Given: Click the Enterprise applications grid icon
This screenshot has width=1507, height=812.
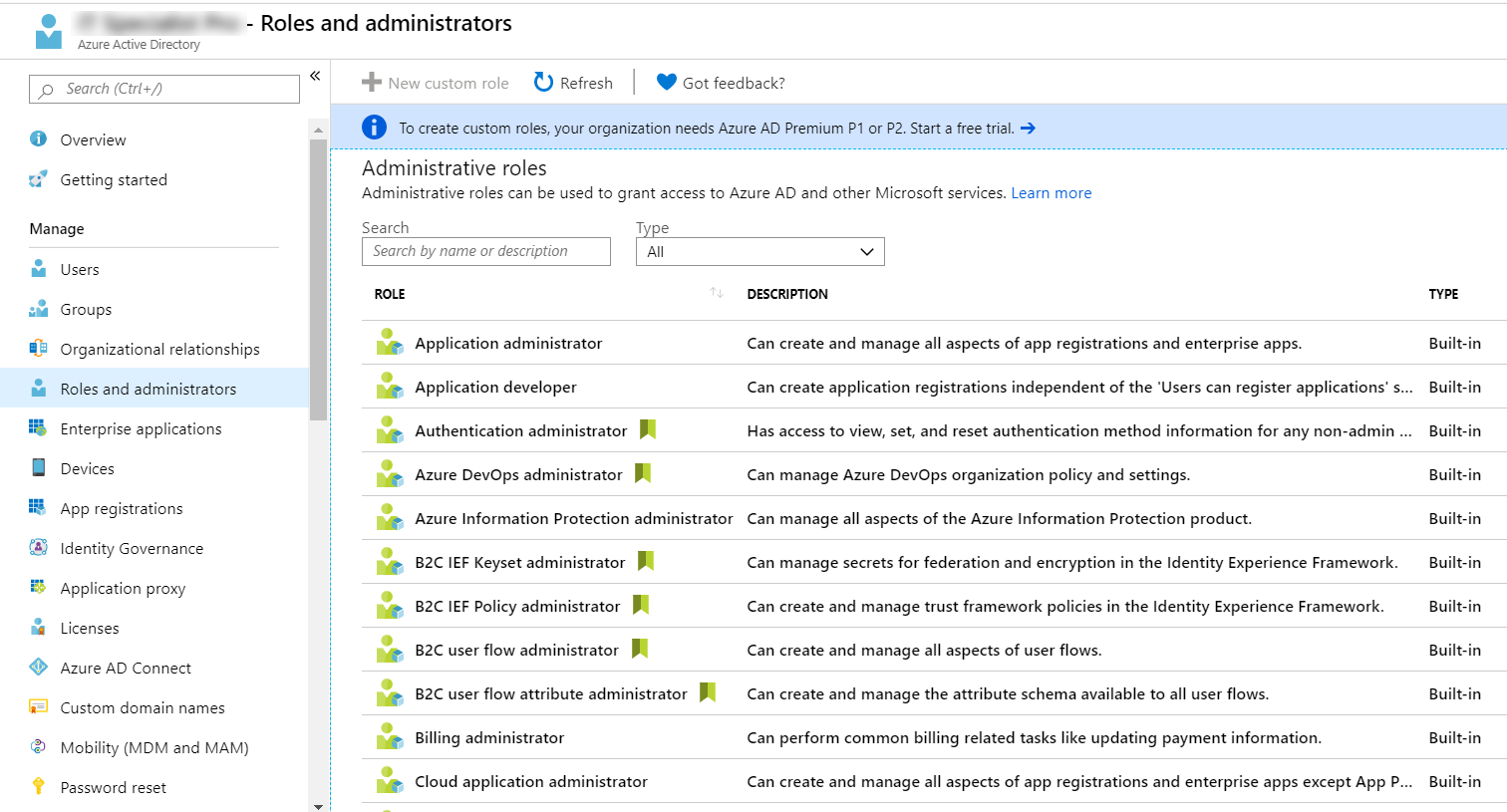Looking at the screenshot, I should [38, 427].
